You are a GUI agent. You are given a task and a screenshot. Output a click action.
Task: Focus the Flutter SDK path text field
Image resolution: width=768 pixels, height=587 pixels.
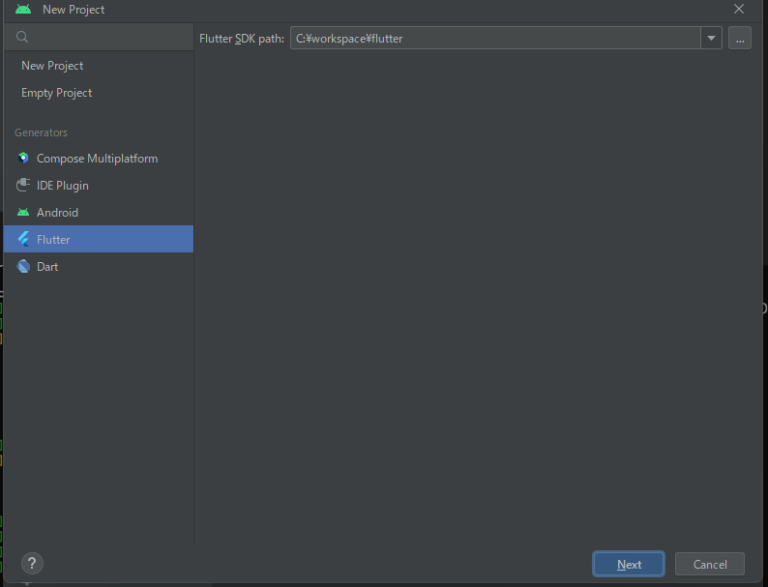click(495, 38)
